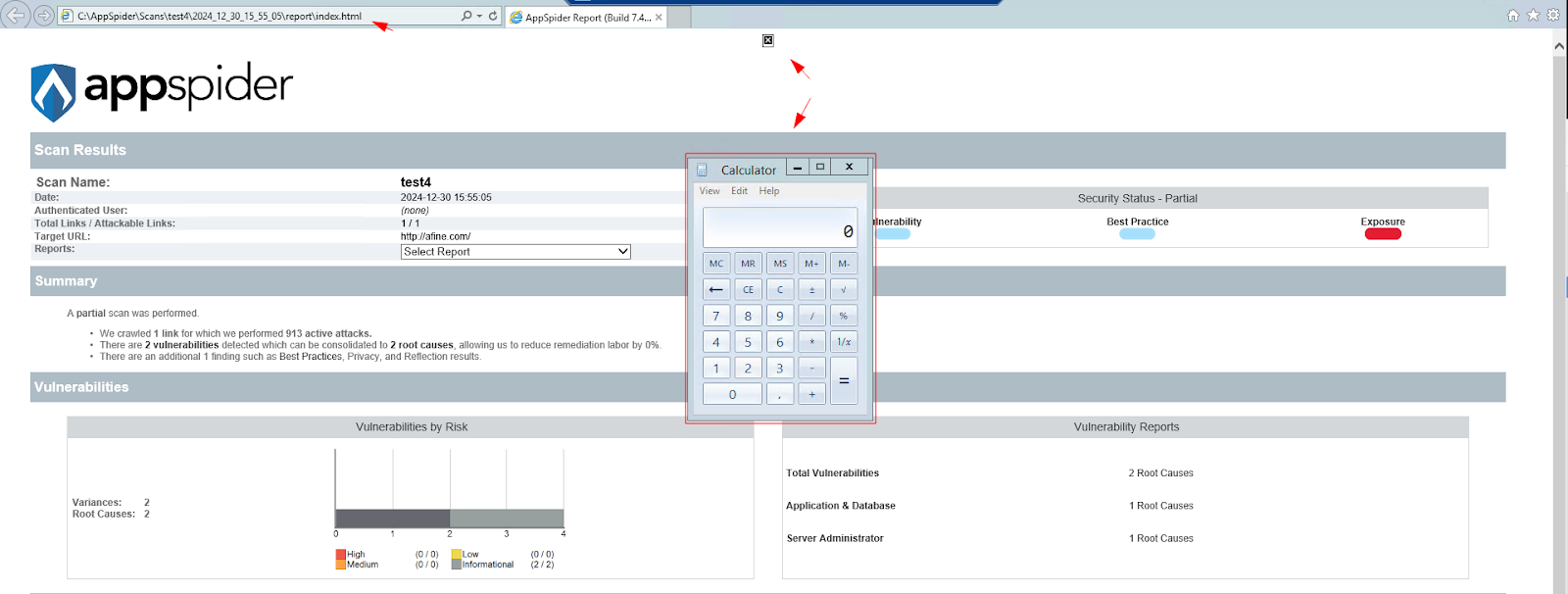Click the MC memory clear key
Screen dimensions: 1568x594
point(716,264)
